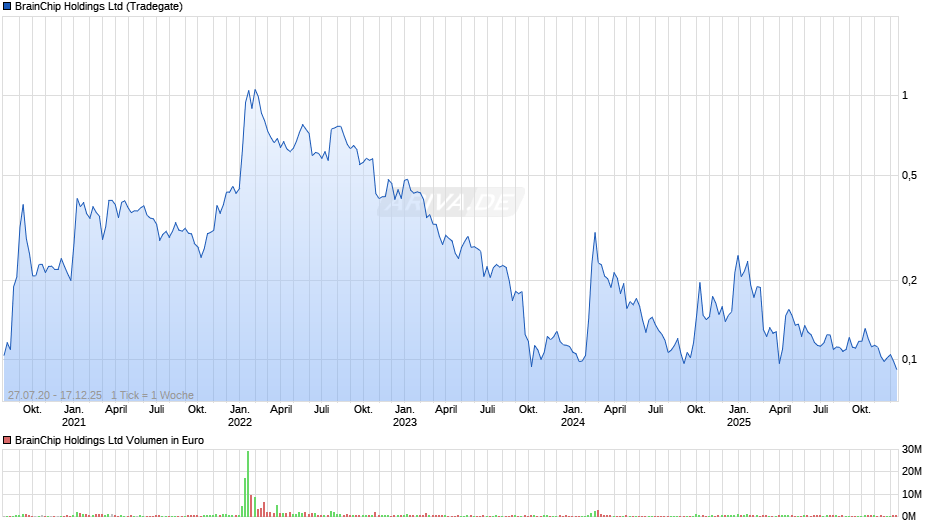Click the red volume legend square
Screen dimensions: 940x526
pos(7,440)
